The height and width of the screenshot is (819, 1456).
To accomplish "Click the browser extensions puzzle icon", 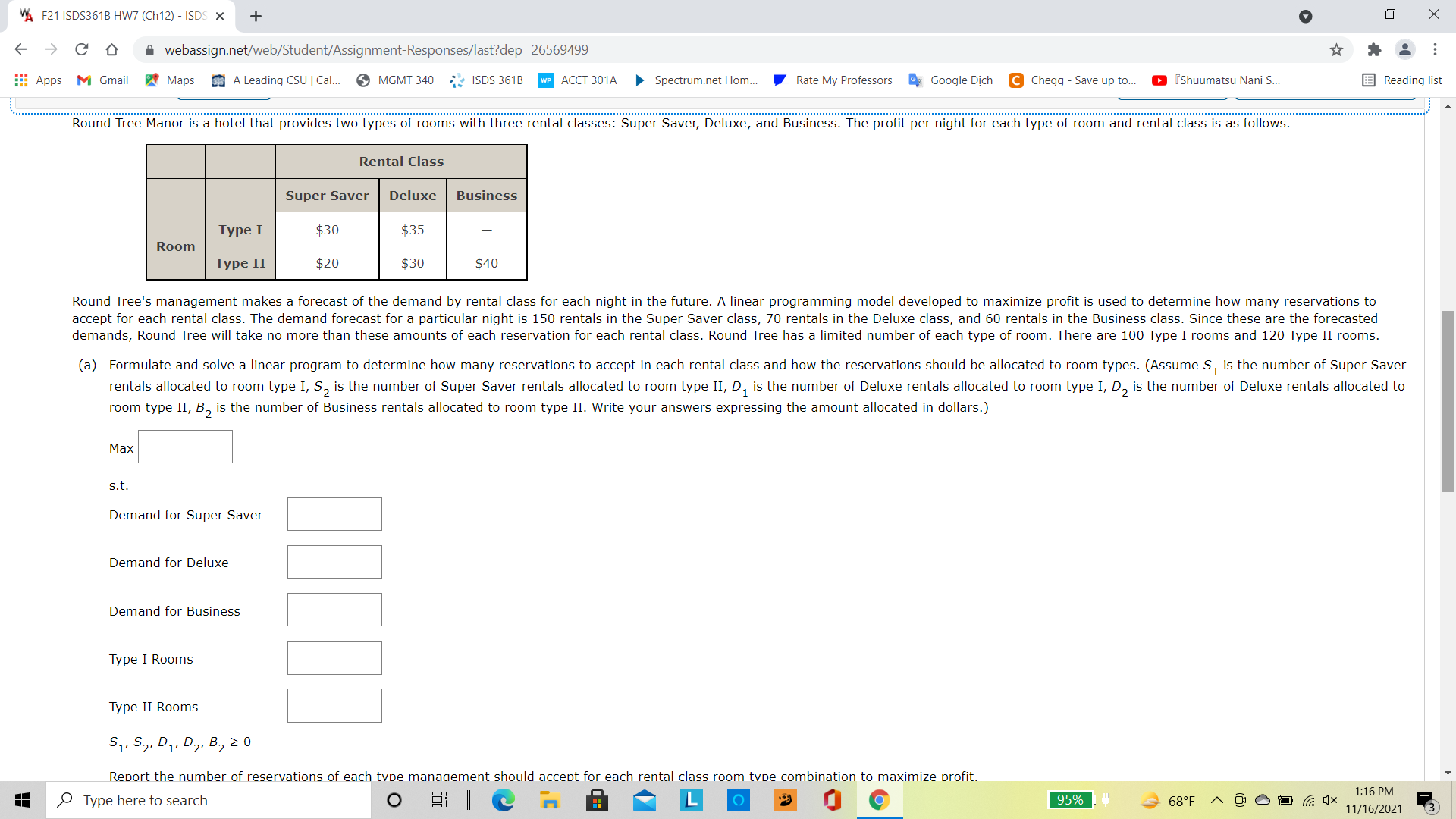I will [x=1374, y=49].
